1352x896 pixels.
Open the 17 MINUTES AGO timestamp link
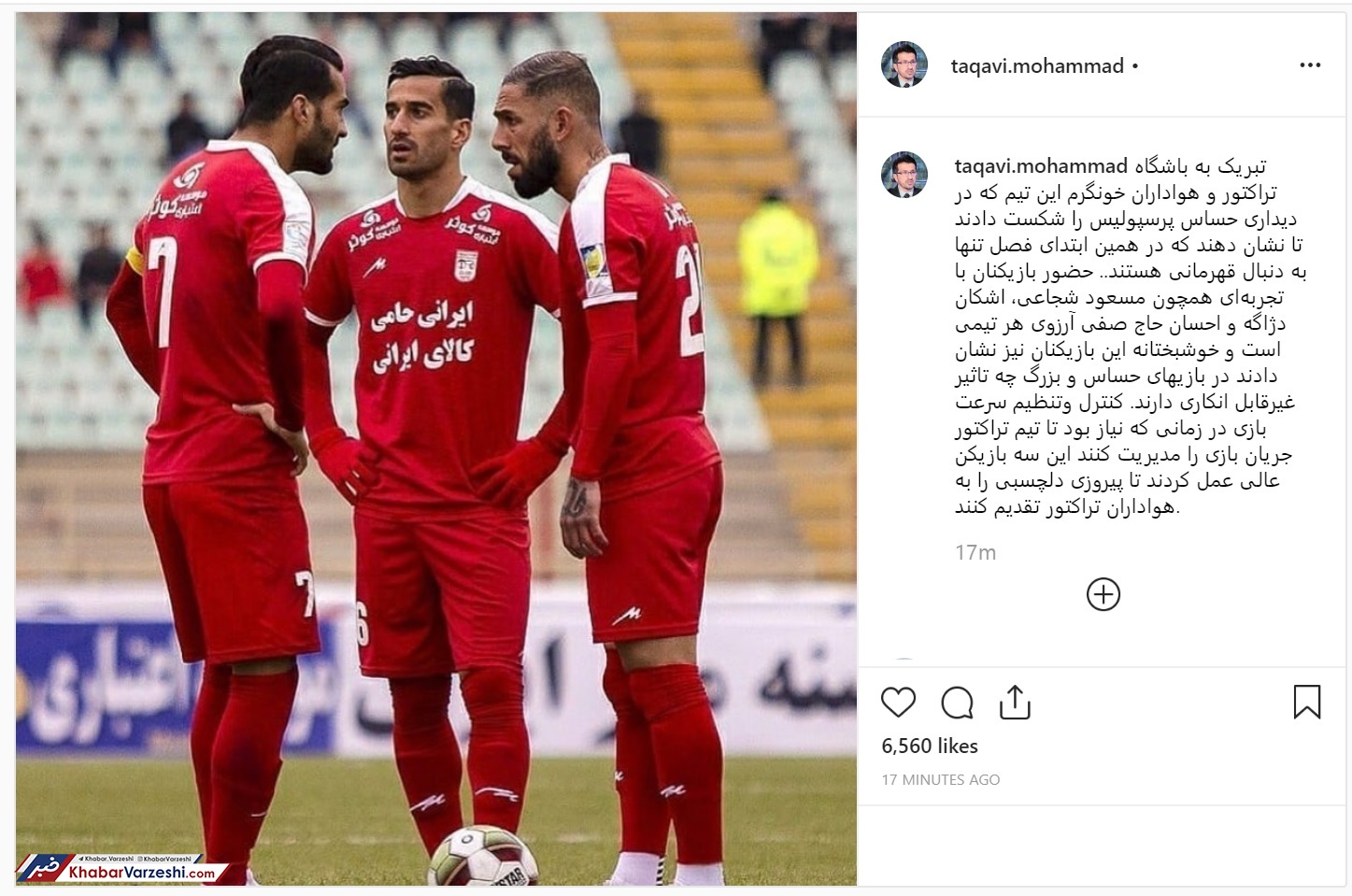click(941, 779)
